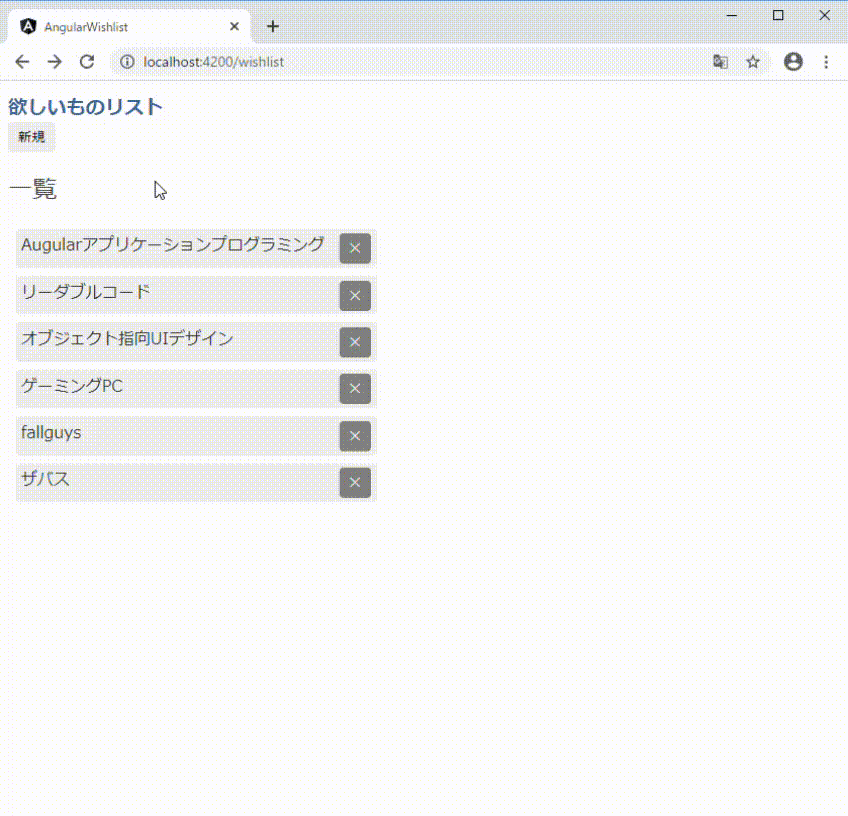
Task: Select the Augularアプリケーションプログラミング list entry
Action: point(170,244)
